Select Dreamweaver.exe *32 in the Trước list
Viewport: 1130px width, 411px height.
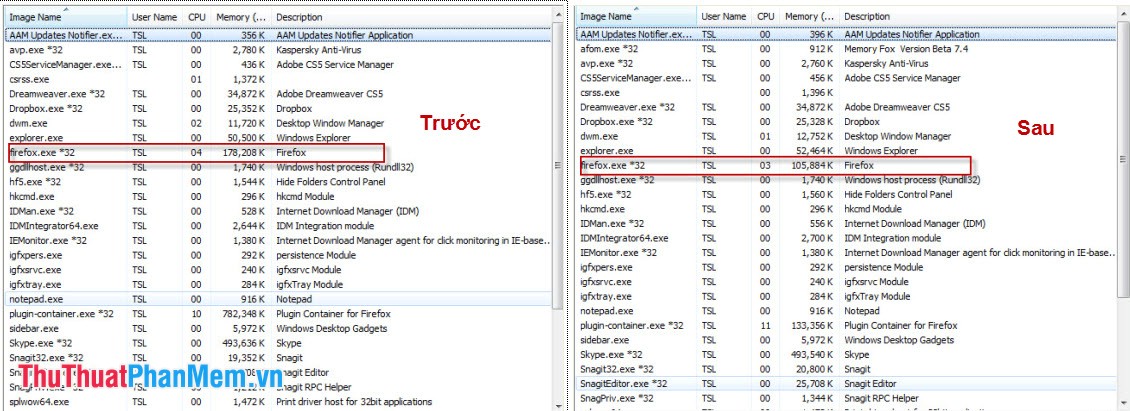(x=279, y=94)
